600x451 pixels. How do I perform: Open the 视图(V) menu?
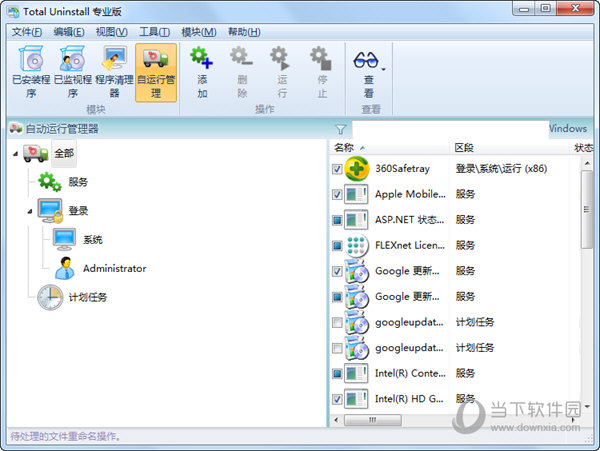pos(111,32)
